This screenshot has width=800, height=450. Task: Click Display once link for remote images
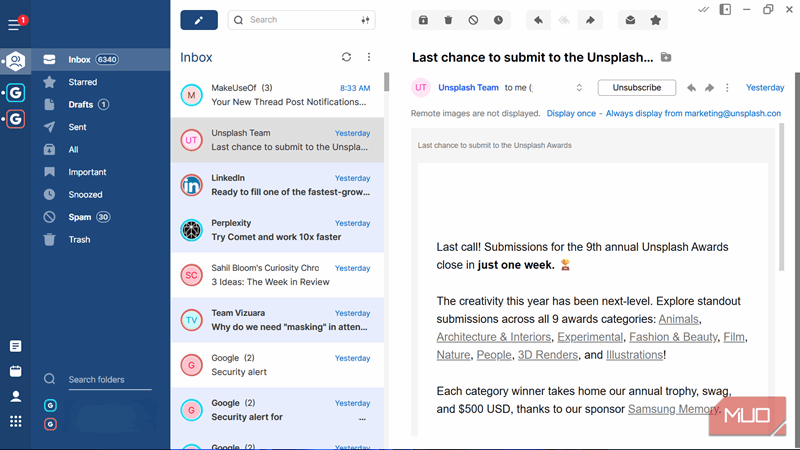tap(571, 113)
